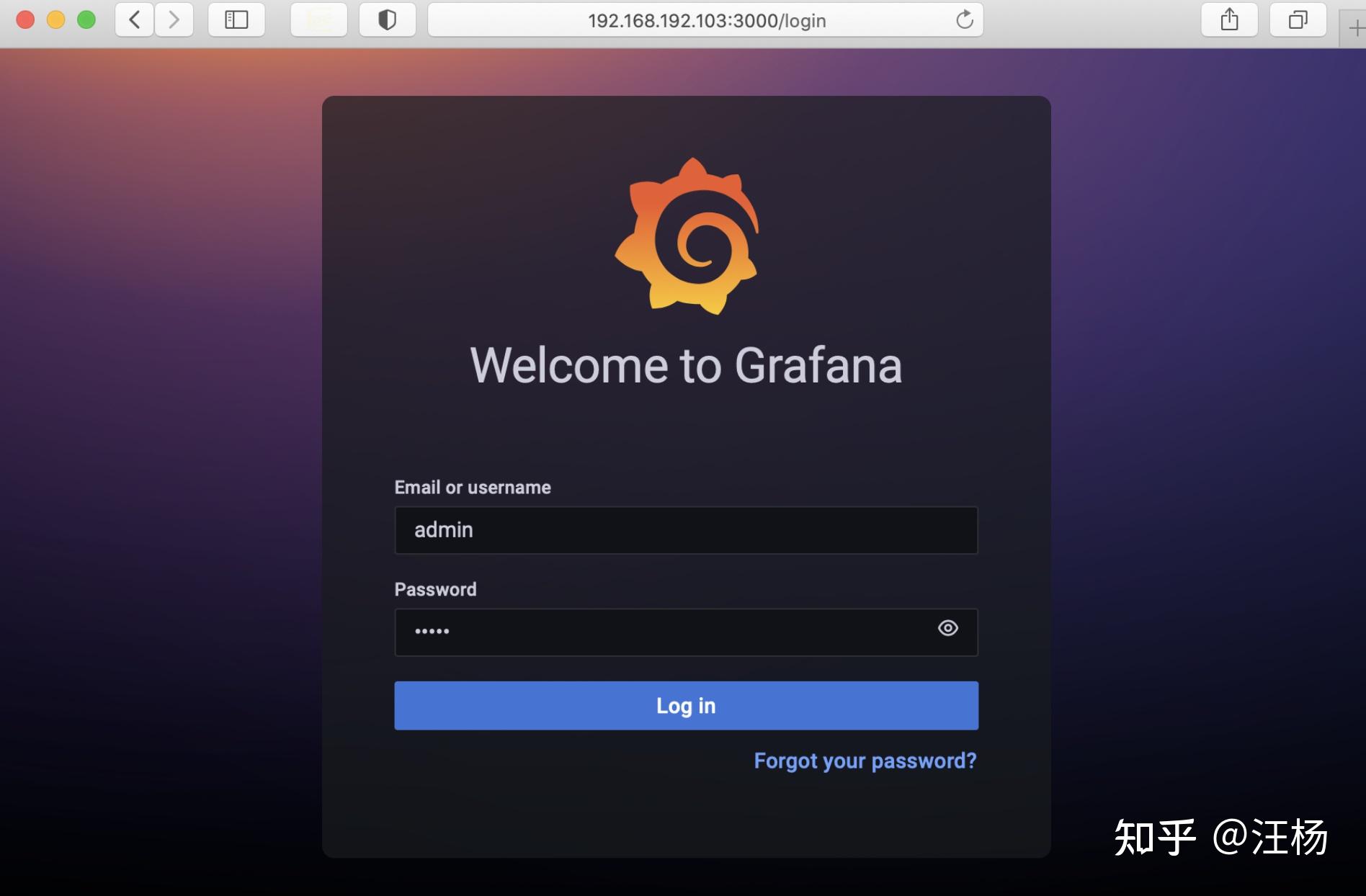The width and height of the screenshot is (1366, 896).
Task: Click the toolbar button left of the shield
Action: click(x=318, y=20)
